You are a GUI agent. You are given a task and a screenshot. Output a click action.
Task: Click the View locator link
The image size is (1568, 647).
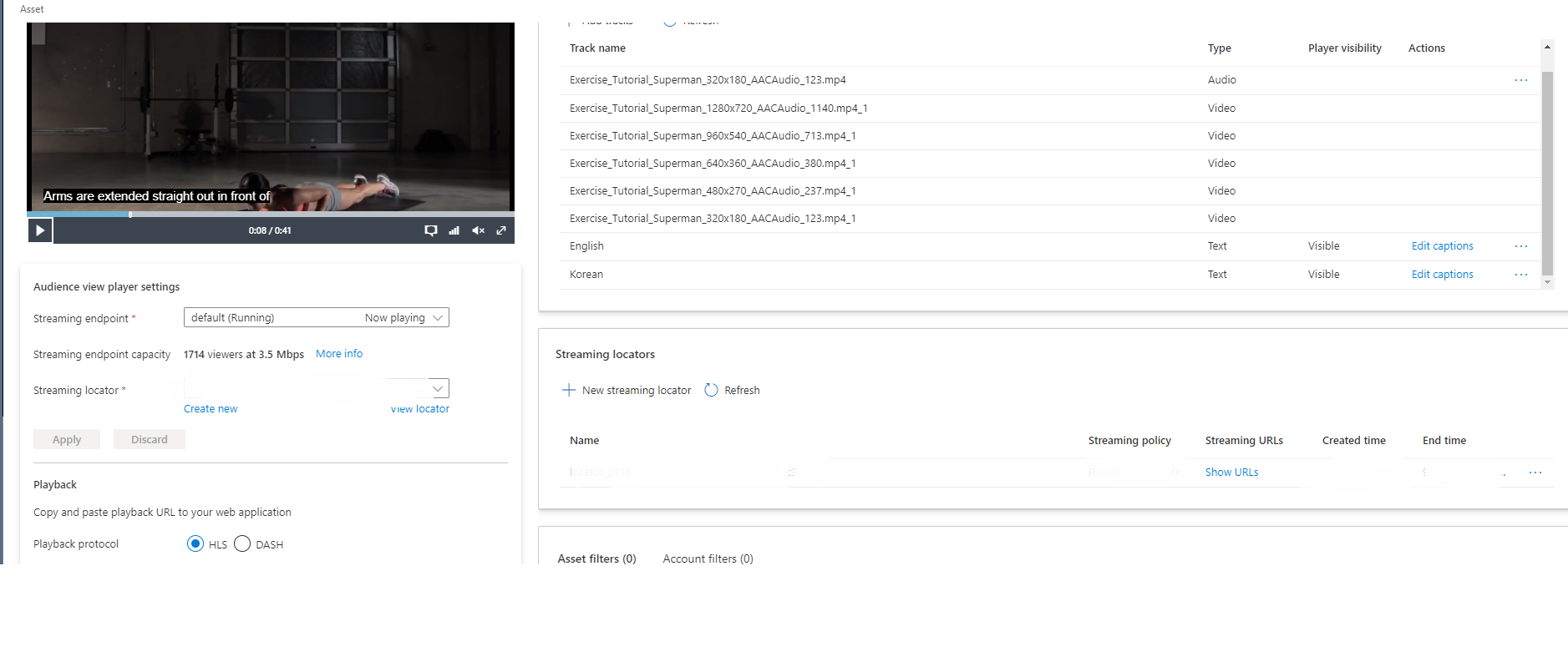[x=420, y=409]
